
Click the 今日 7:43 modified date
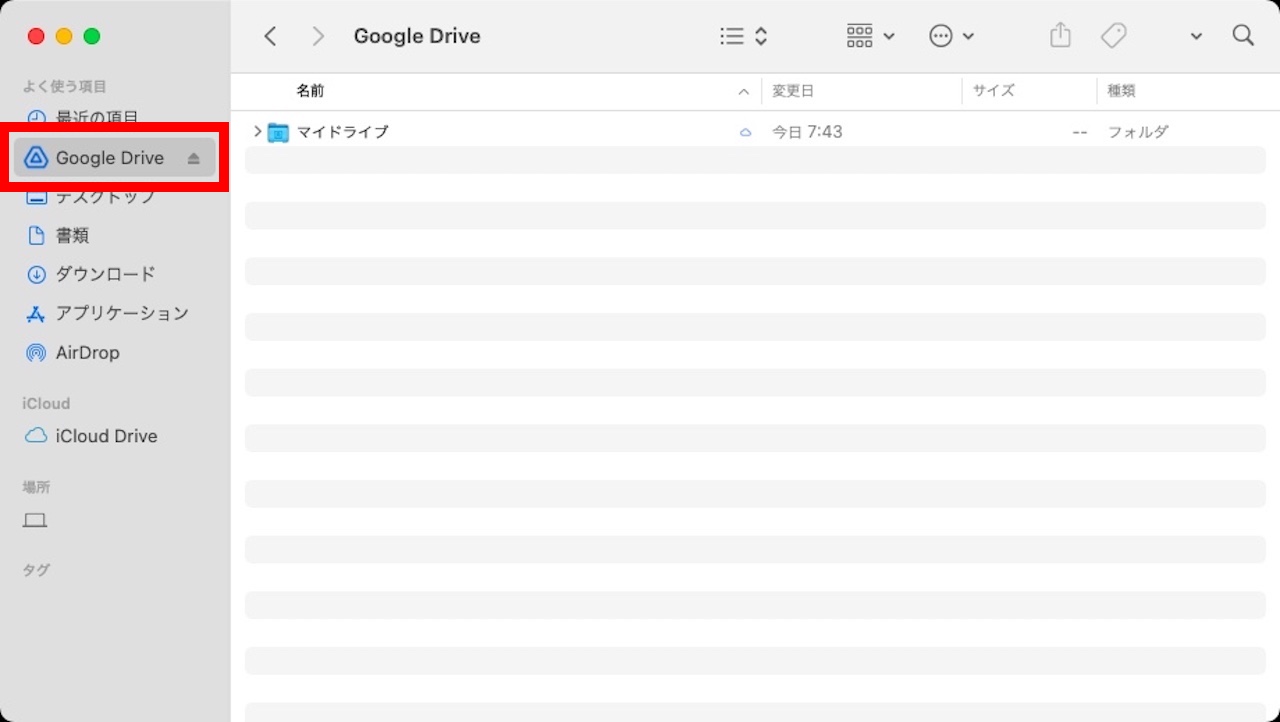(807, 132)
